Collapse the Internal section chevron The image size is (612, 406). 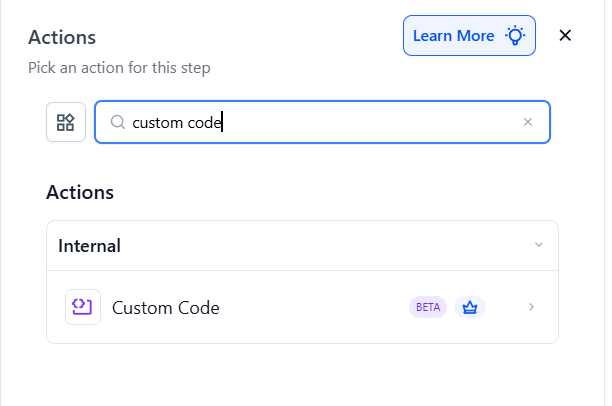(539, 245)
